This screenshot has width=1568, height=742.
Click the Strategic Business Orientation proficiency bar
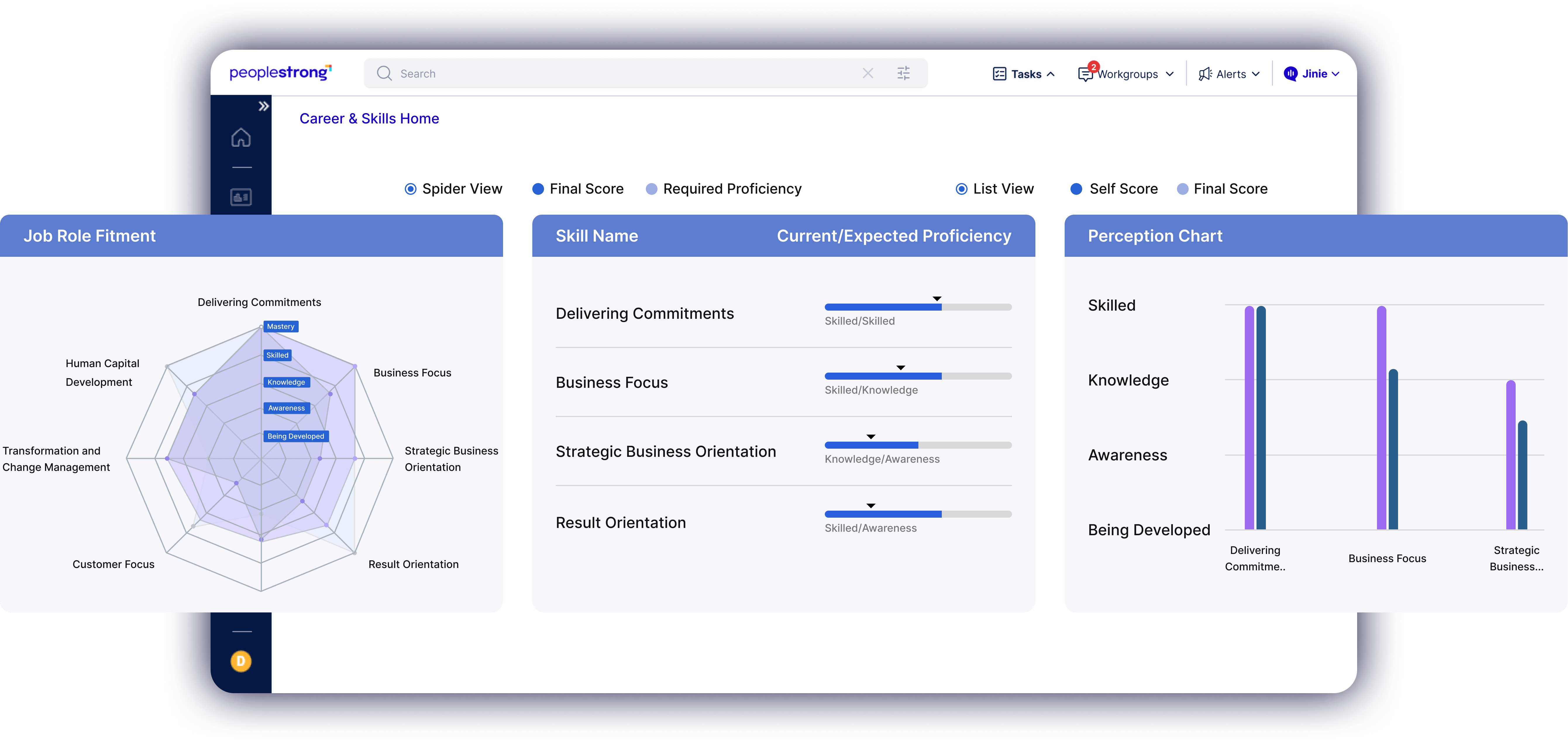pos(918,445)
